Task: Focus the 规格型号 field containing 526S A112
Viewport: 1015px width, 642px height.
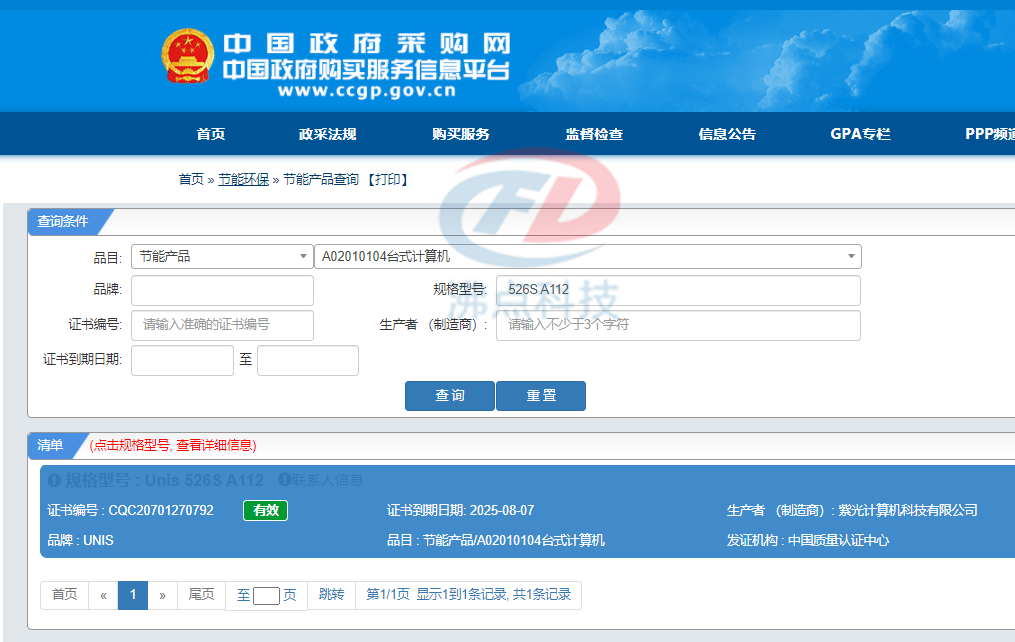Action: tap(678, 291)
